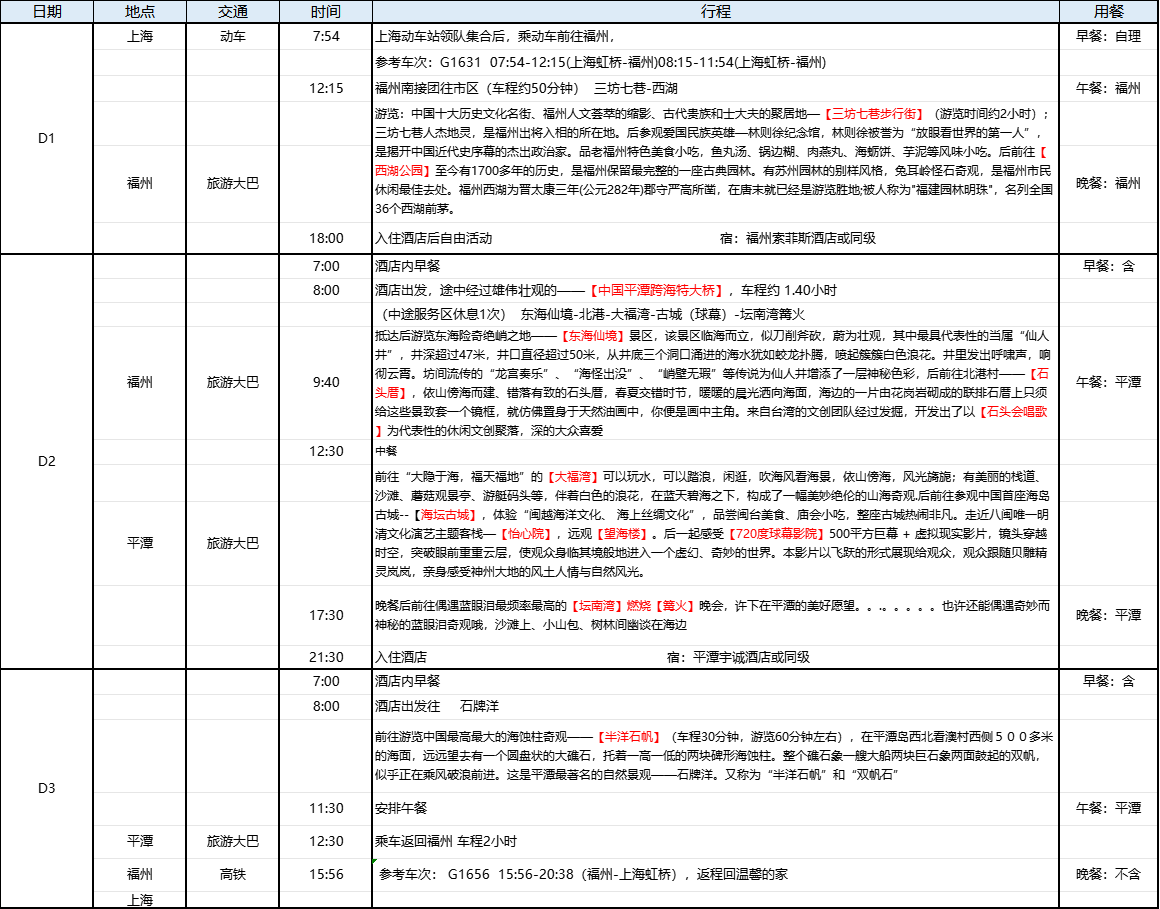Image resolution: width=1160 pixels, height=909 pixels.
Task: Click the 9:40 time cell
Action: [x=326, y=382]
